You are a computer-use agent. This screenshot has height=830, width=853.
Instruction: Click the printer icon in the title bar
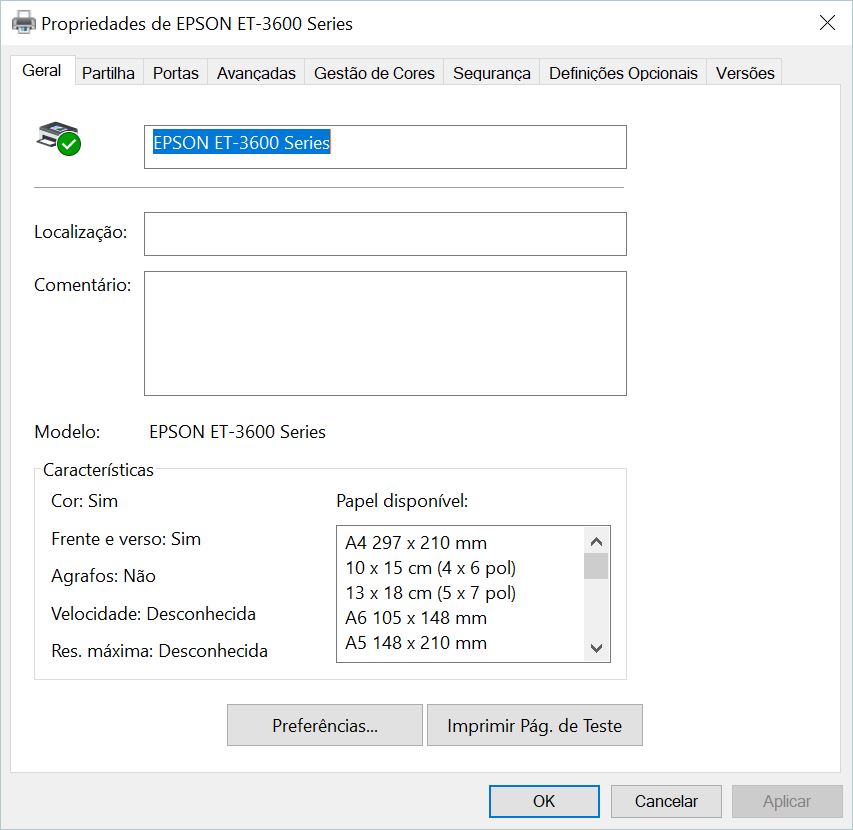click(x=23, y=23)
